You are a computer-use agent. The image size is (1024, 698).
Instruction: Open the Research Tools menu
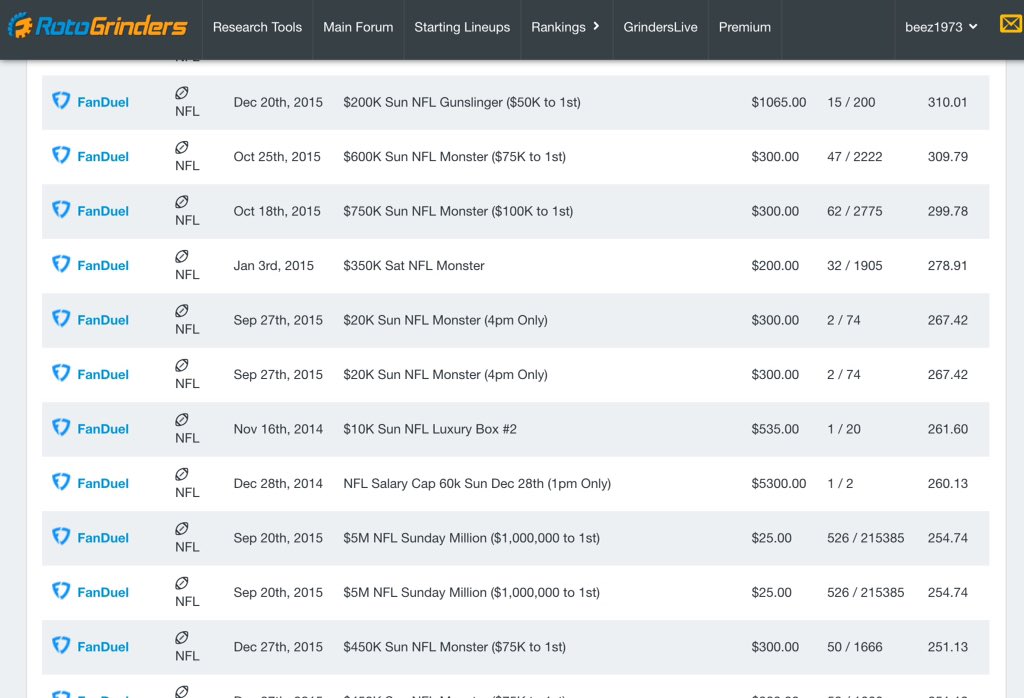click(x=257, y=27)
